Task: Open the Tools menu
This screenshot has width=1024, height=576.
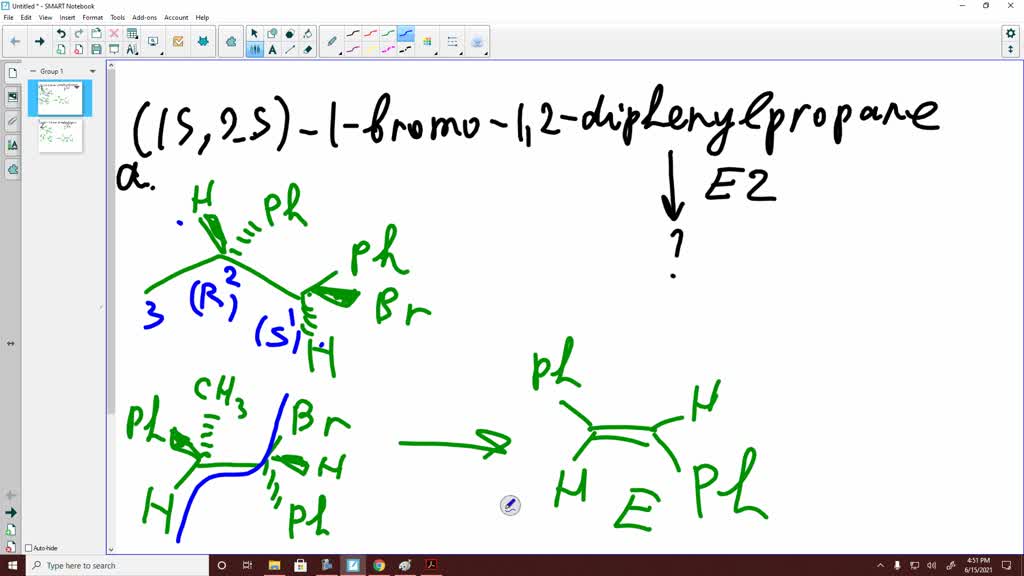Action: (x=117, y=17)
